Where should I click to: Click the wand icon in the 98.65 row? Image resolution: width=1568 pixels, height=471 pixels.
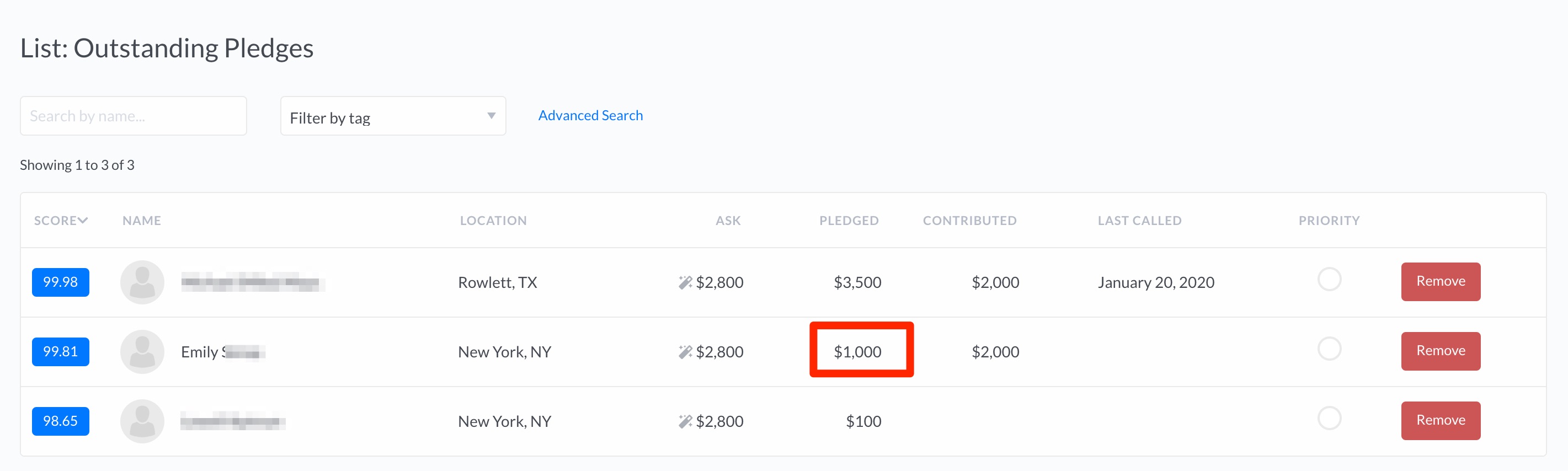(x=685, y=421)
